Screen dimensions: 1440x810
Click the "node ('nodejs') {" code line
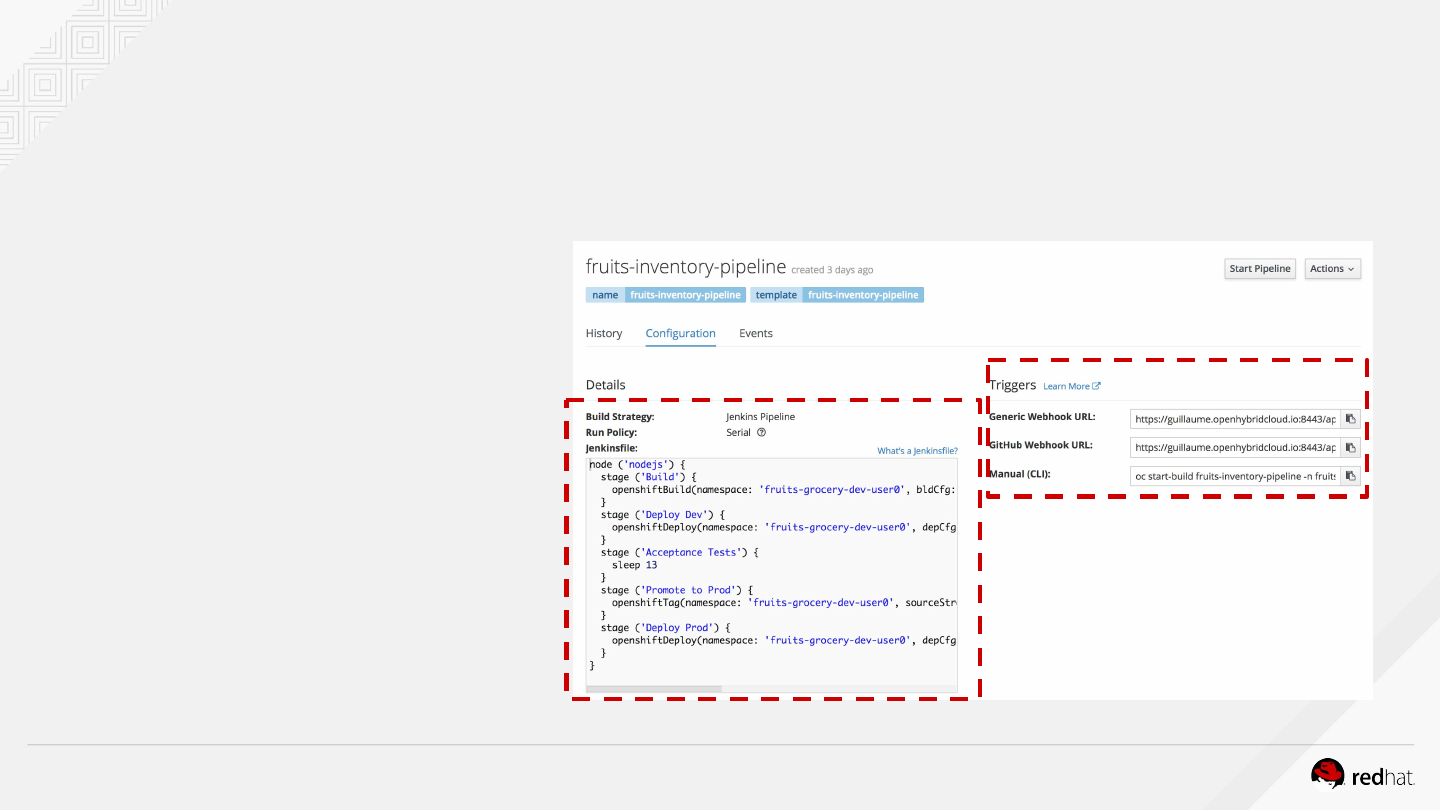coord(638,465)
